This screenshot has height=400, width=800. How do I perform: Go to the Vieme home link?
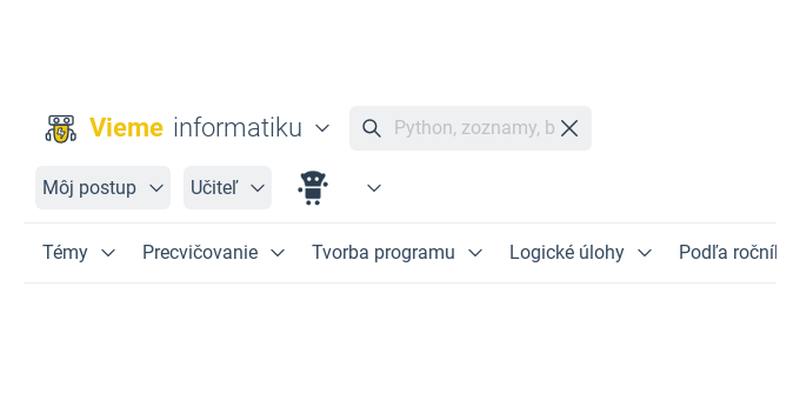(126, 128)
